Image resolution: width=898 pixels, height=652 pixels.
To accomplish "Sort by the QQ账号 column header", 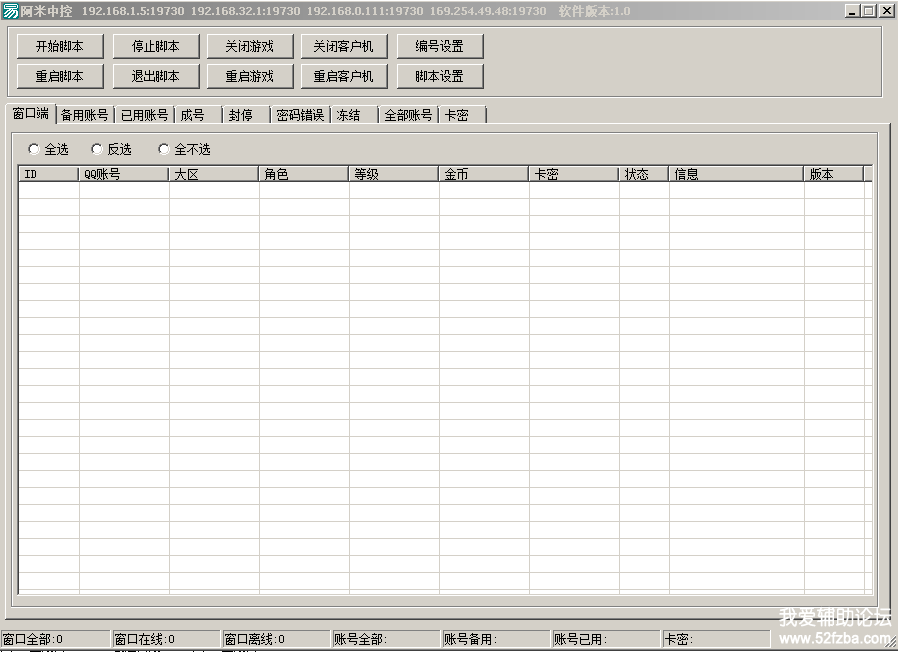I will [123, 174].
